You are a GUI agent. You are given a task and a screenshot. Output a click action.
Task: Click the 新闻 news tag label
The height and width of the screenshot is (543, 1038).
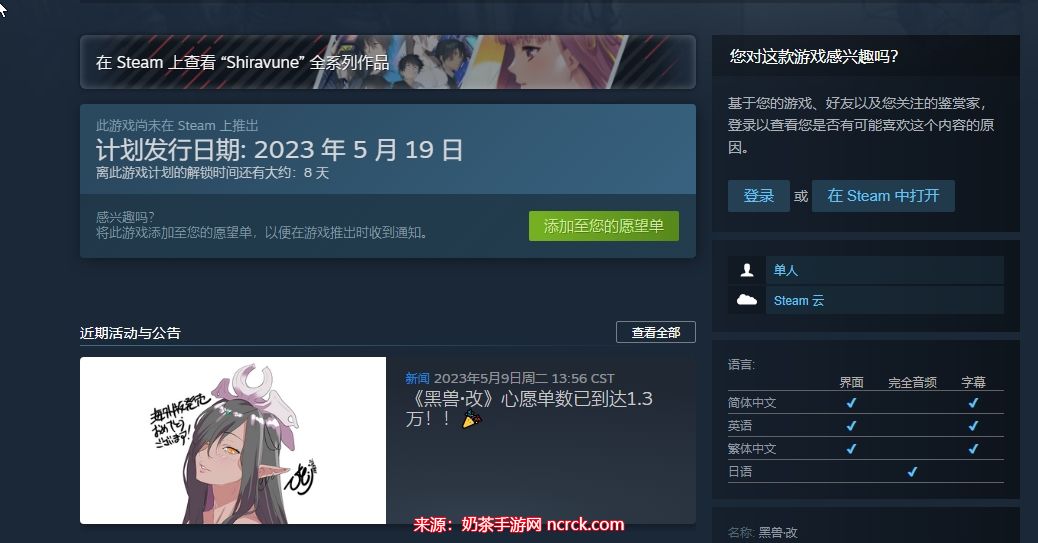coord(417,379)
